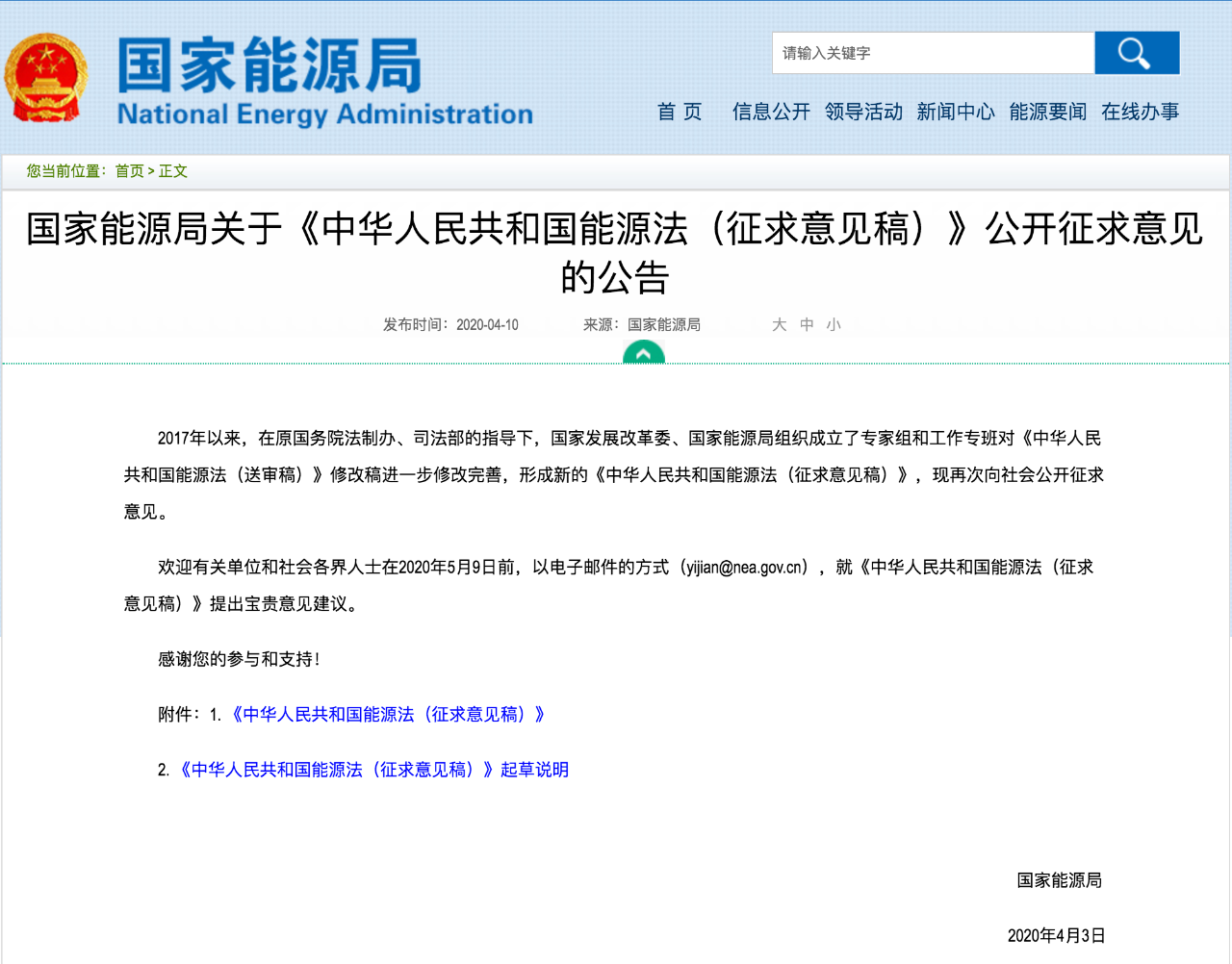Open the 新闻中心 menu item
The height and width of the screenshot is (964, 1232).
(x=955, y=112)
